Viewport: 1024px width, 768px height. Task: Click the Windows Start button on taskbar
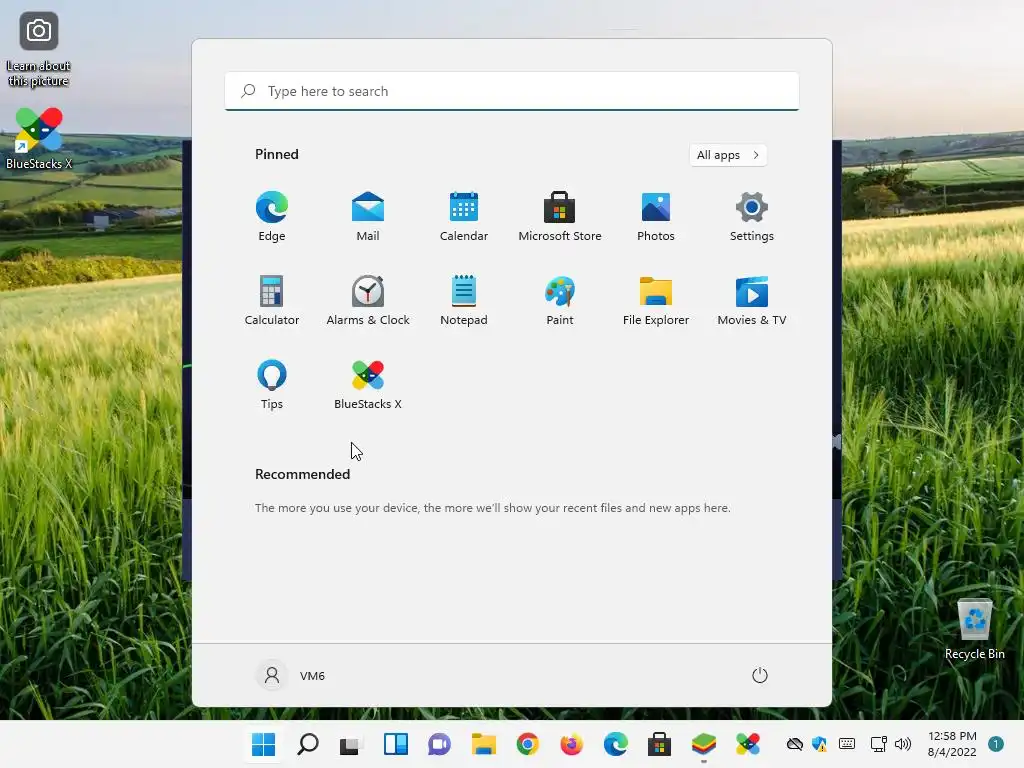(264, 744)
